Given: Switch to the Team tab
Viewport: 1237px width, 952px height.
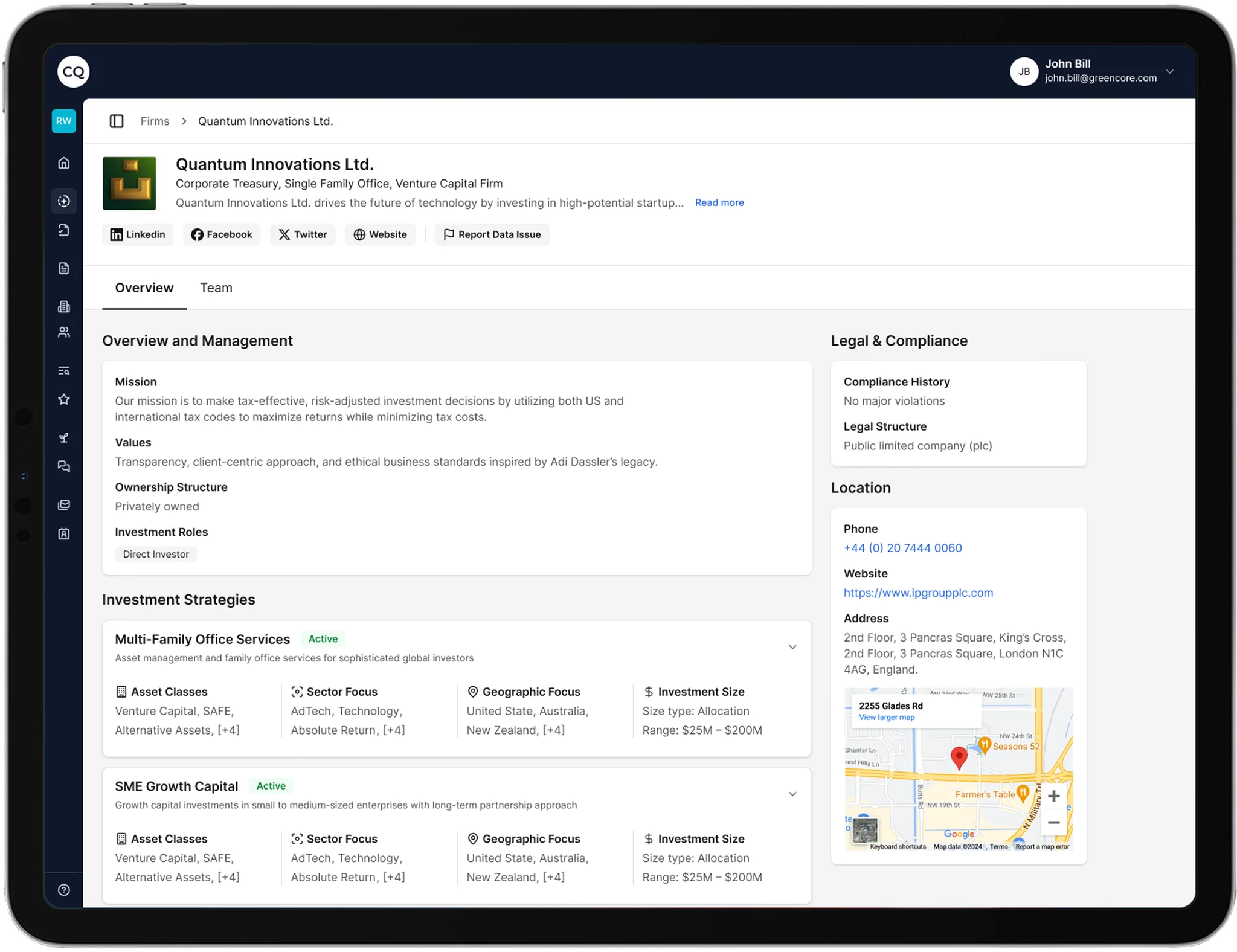Looking at the screenshot, I should click(216, 288).
